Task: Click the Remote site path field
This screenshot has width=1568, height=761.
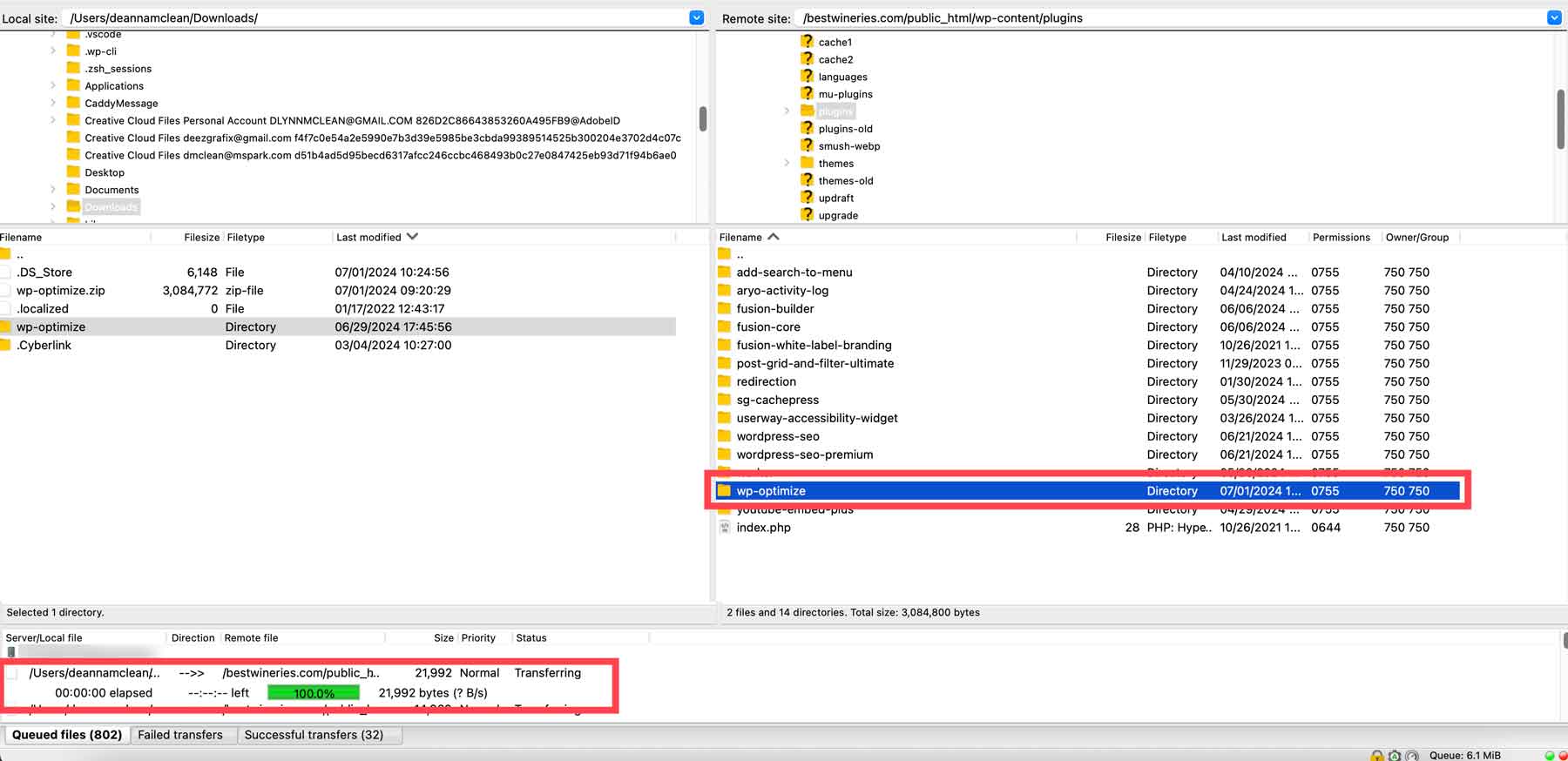Action: (1171, 17)
